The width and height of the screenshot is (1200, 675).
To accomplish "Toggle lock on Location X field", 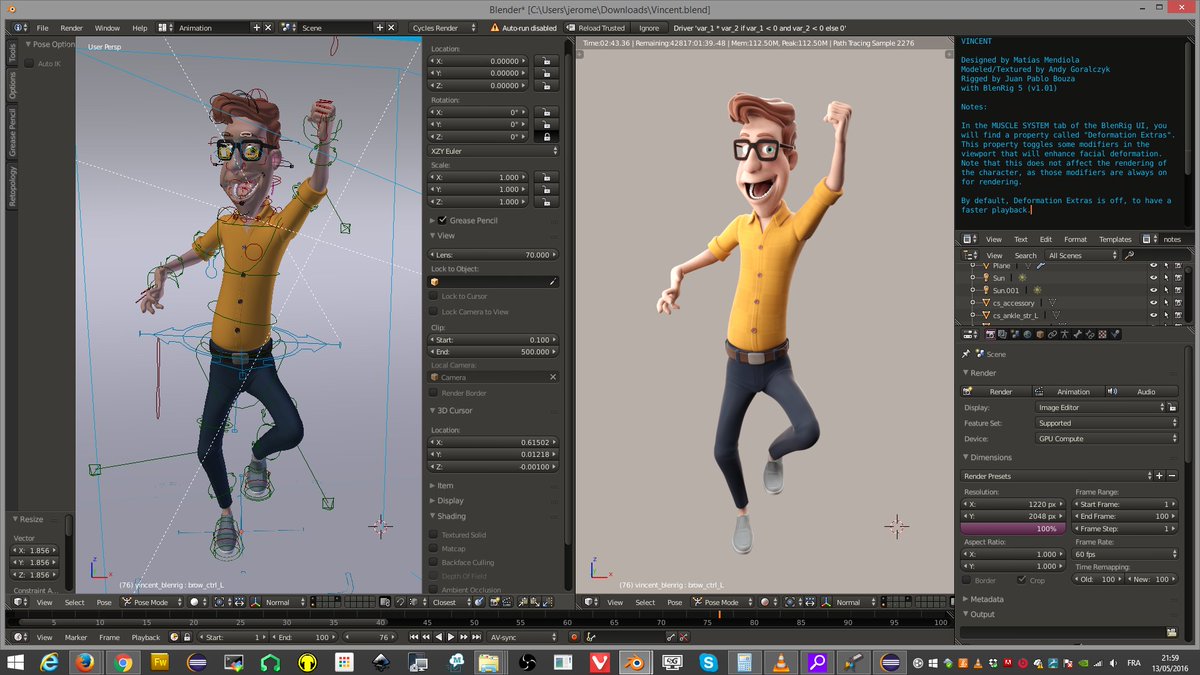I will [x=546, y=61].
